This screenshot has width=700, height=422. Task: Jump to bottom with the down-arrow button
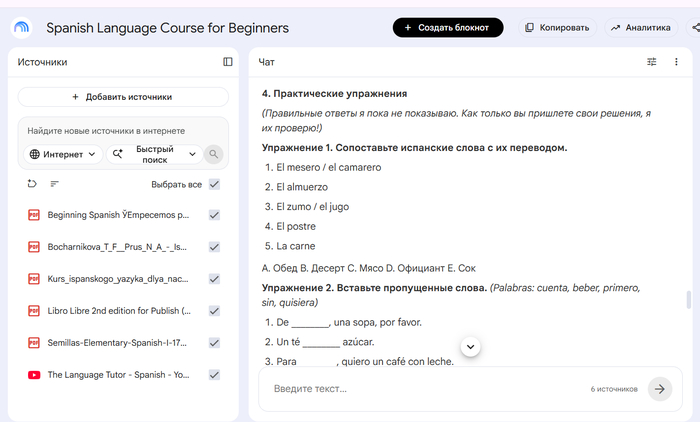471,347
